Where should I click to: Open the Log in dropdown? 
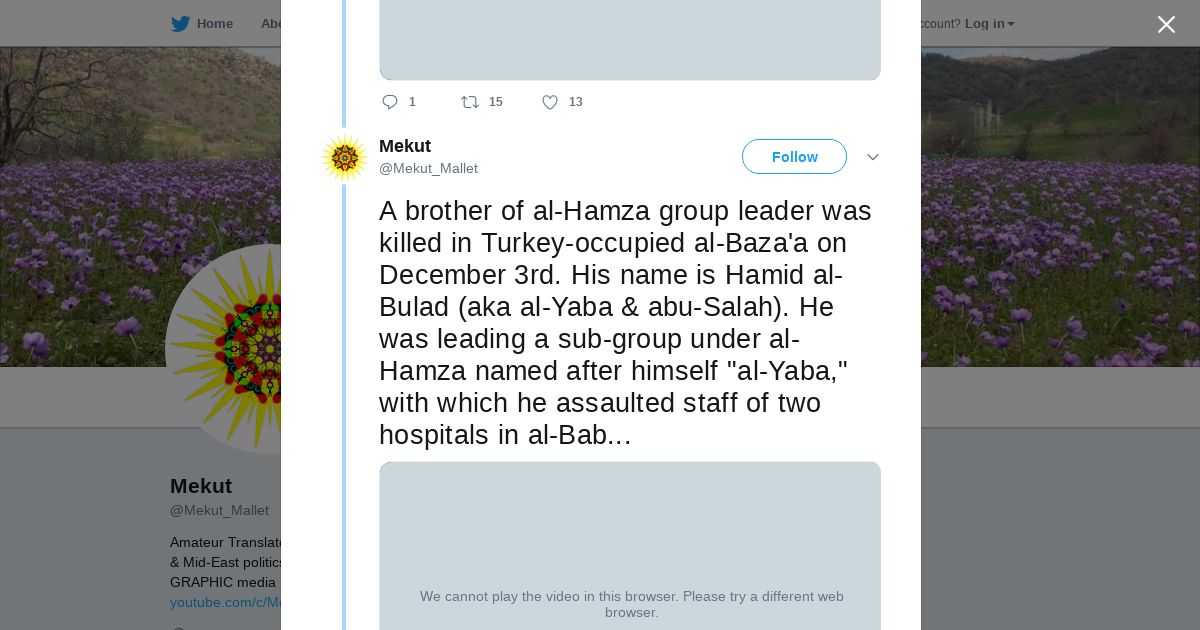click(x=989, y=24)
